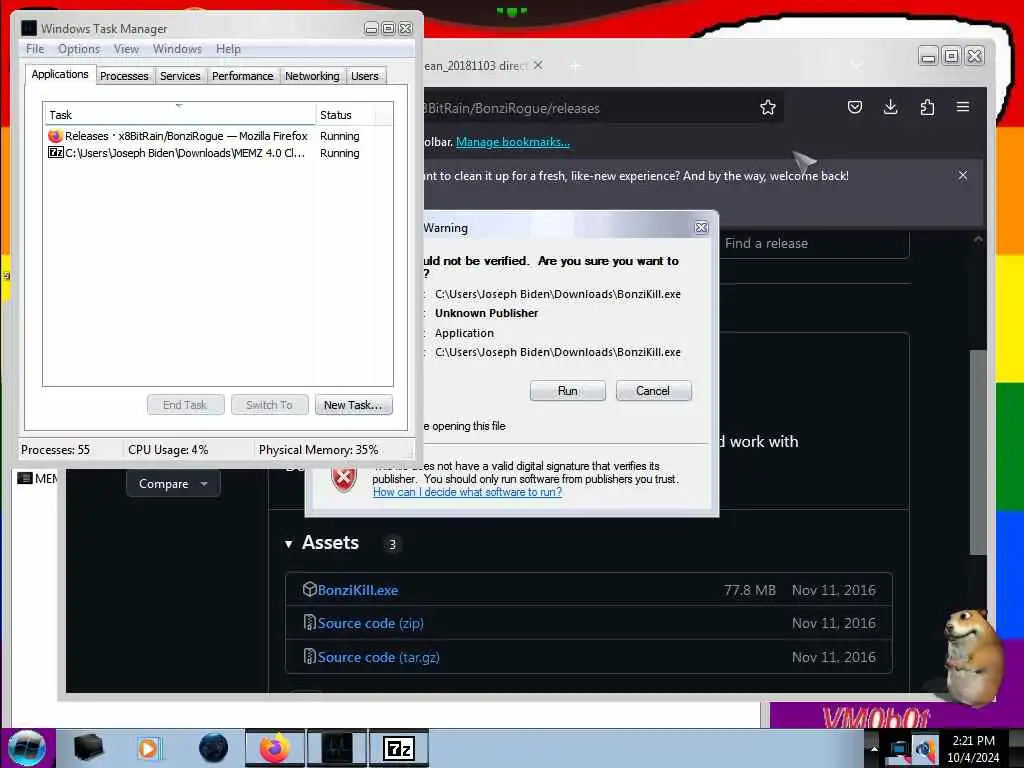Click the tray icon next to the clock
This screenshot has width=1024, height=768.
click(x=924, y=749)
